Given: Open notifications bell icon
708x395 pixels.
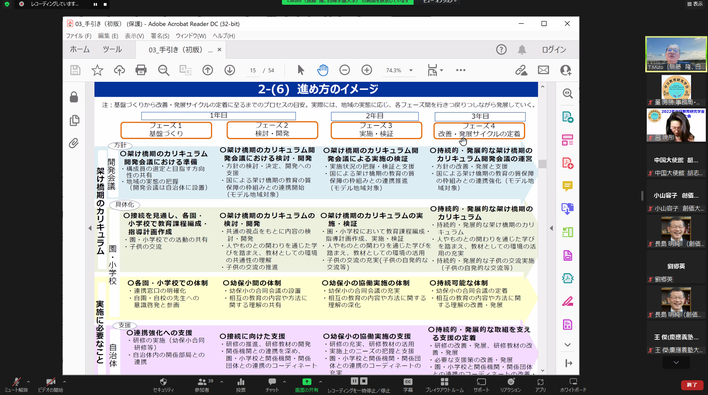Looking at the screenshot, I should tap(522, 50).
